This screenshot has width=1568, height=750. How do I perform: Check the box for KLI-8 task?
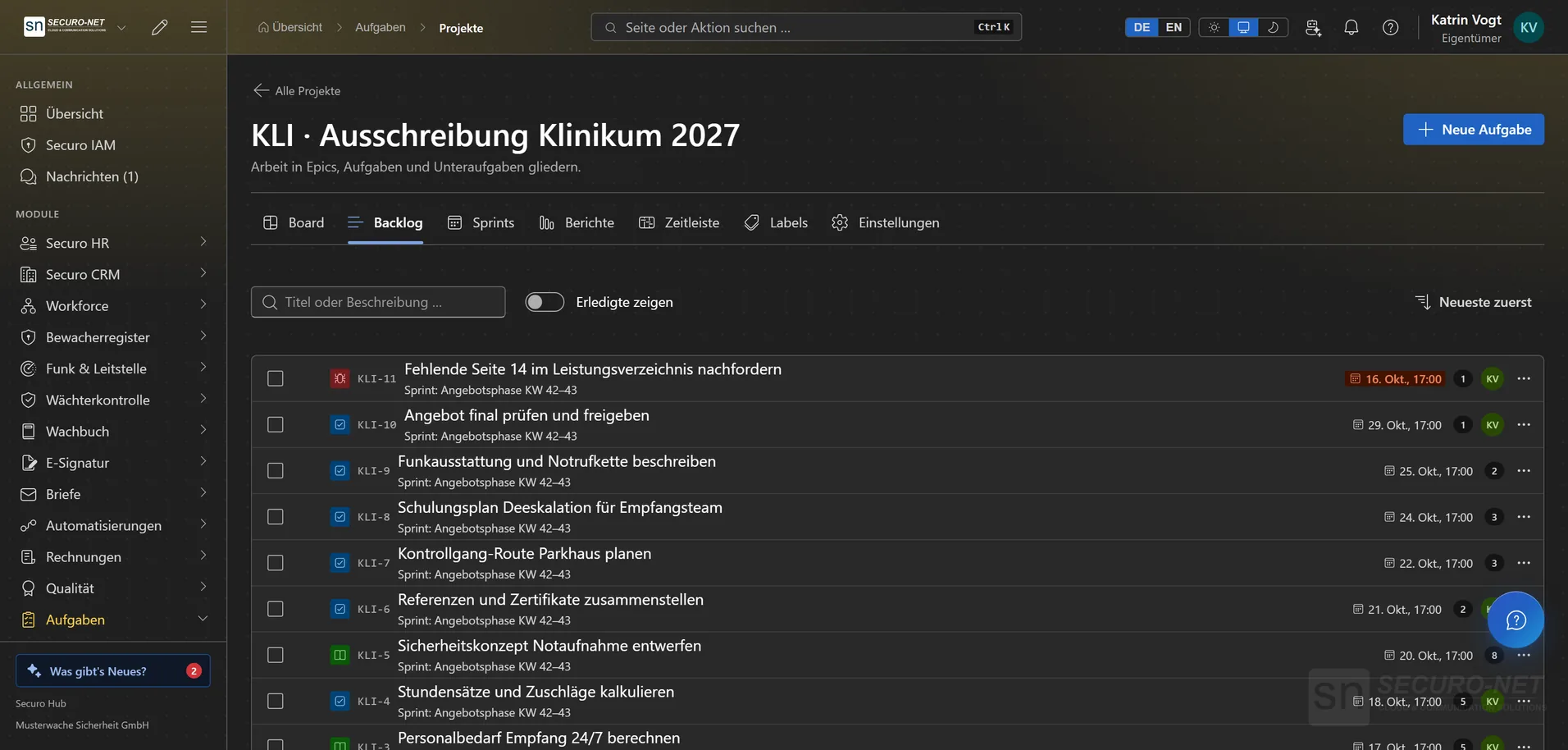point(276,517)
